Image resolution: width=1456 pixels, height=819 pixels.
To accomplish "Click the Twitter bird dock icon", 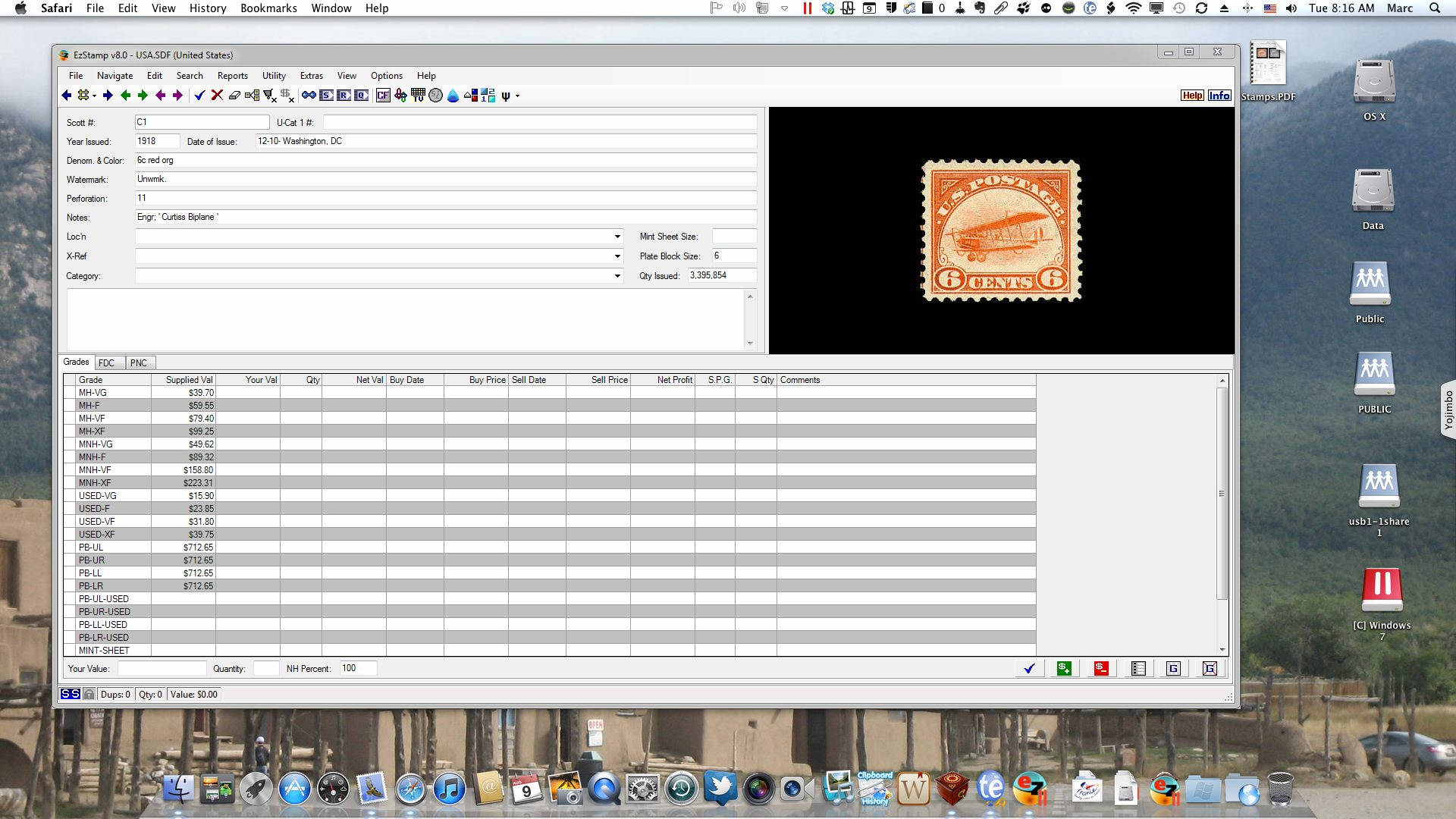I will coord(720,789).
